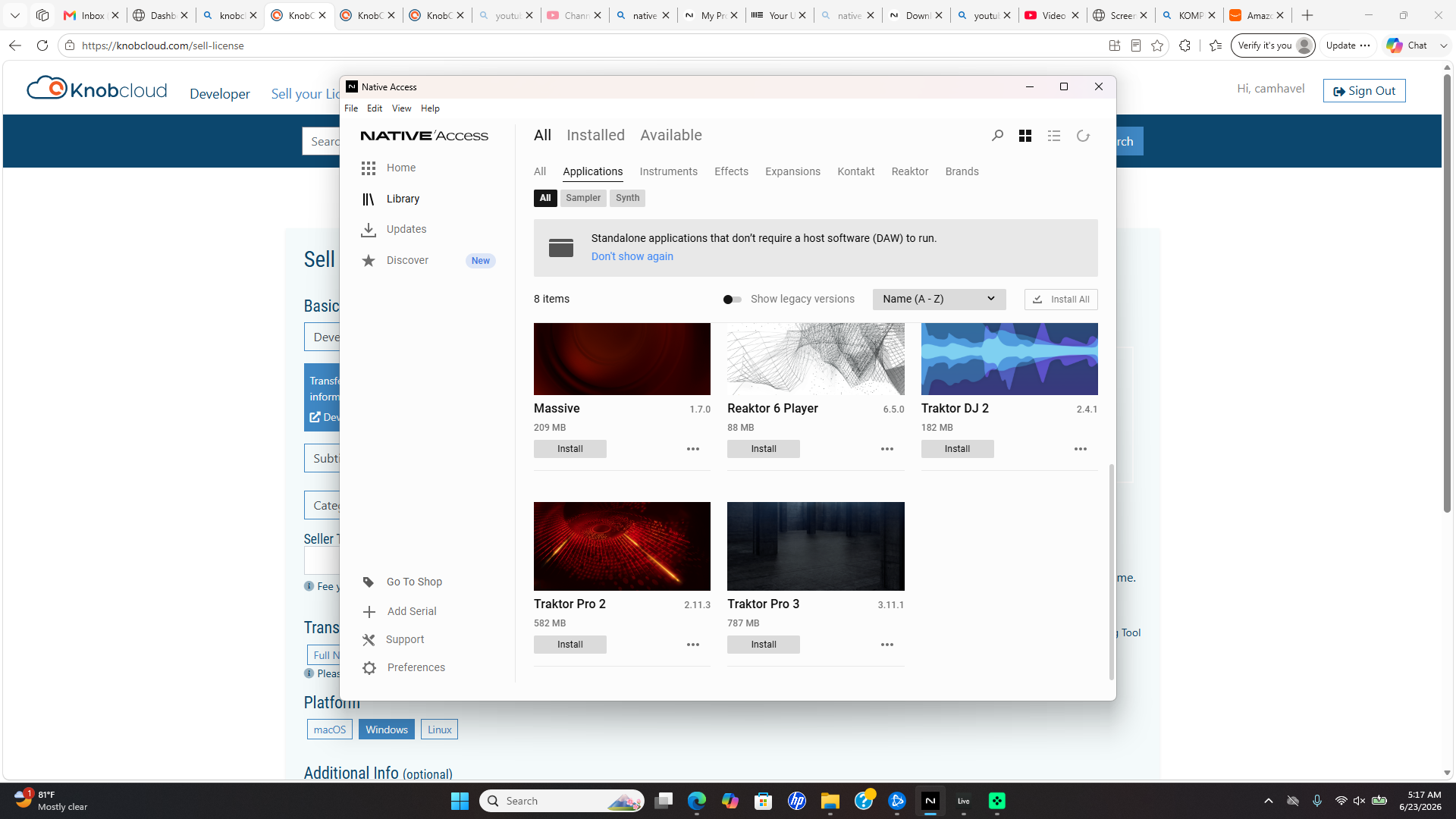Screen dimensions: 1456x819
Task: Open more options for Massive
Action: (693, 449)
